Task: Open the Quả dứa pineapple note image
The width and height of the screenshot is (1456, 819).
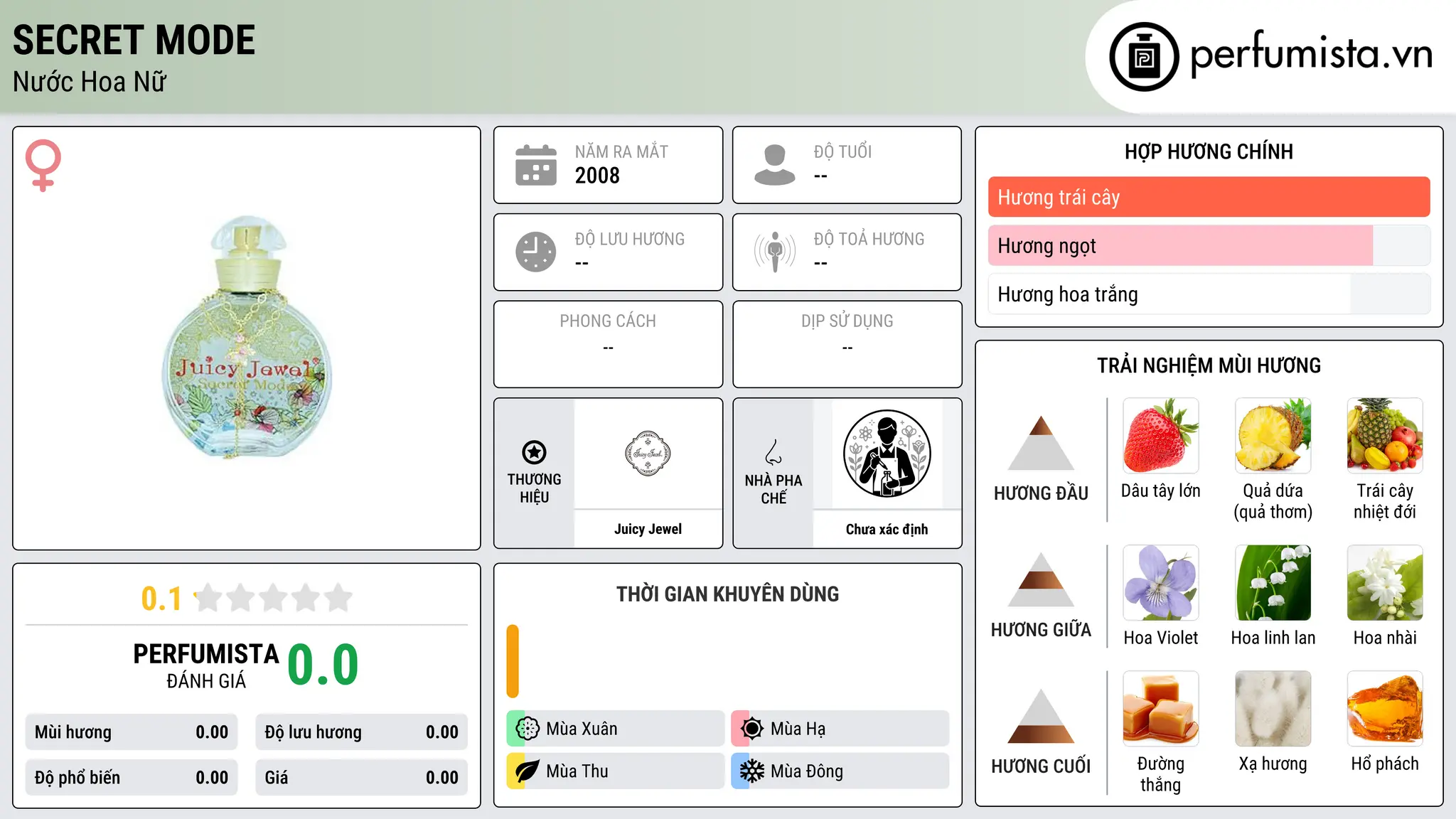Action: [1273, 436]
